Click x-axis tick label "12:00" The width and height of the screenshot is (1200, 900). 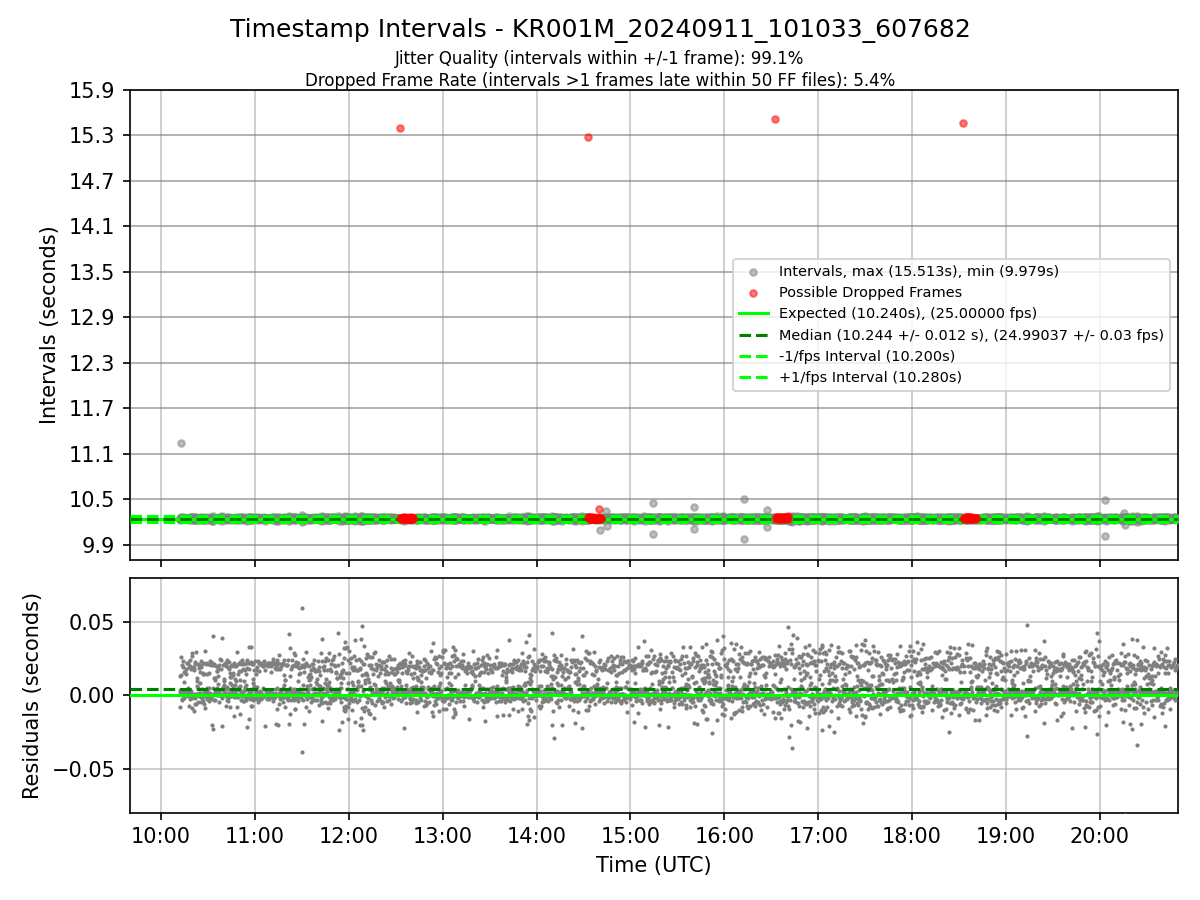(349, 835)
